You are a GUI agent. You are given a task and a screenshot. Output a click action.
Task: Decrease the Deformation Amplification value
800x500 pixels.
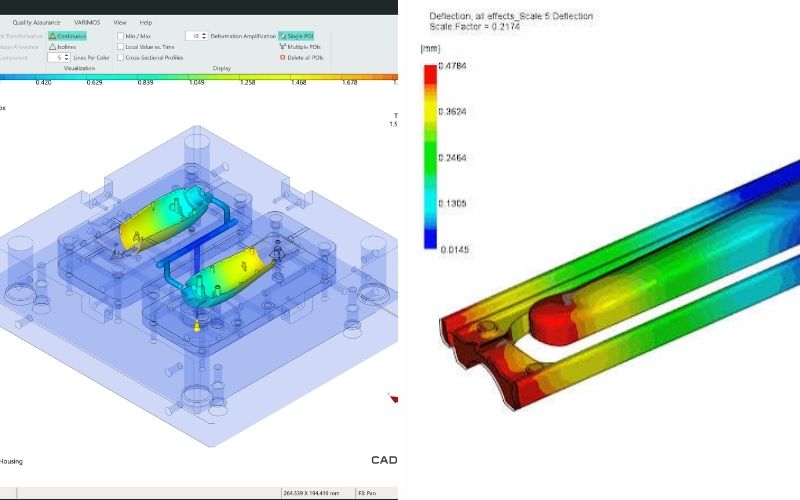point(204,38)
